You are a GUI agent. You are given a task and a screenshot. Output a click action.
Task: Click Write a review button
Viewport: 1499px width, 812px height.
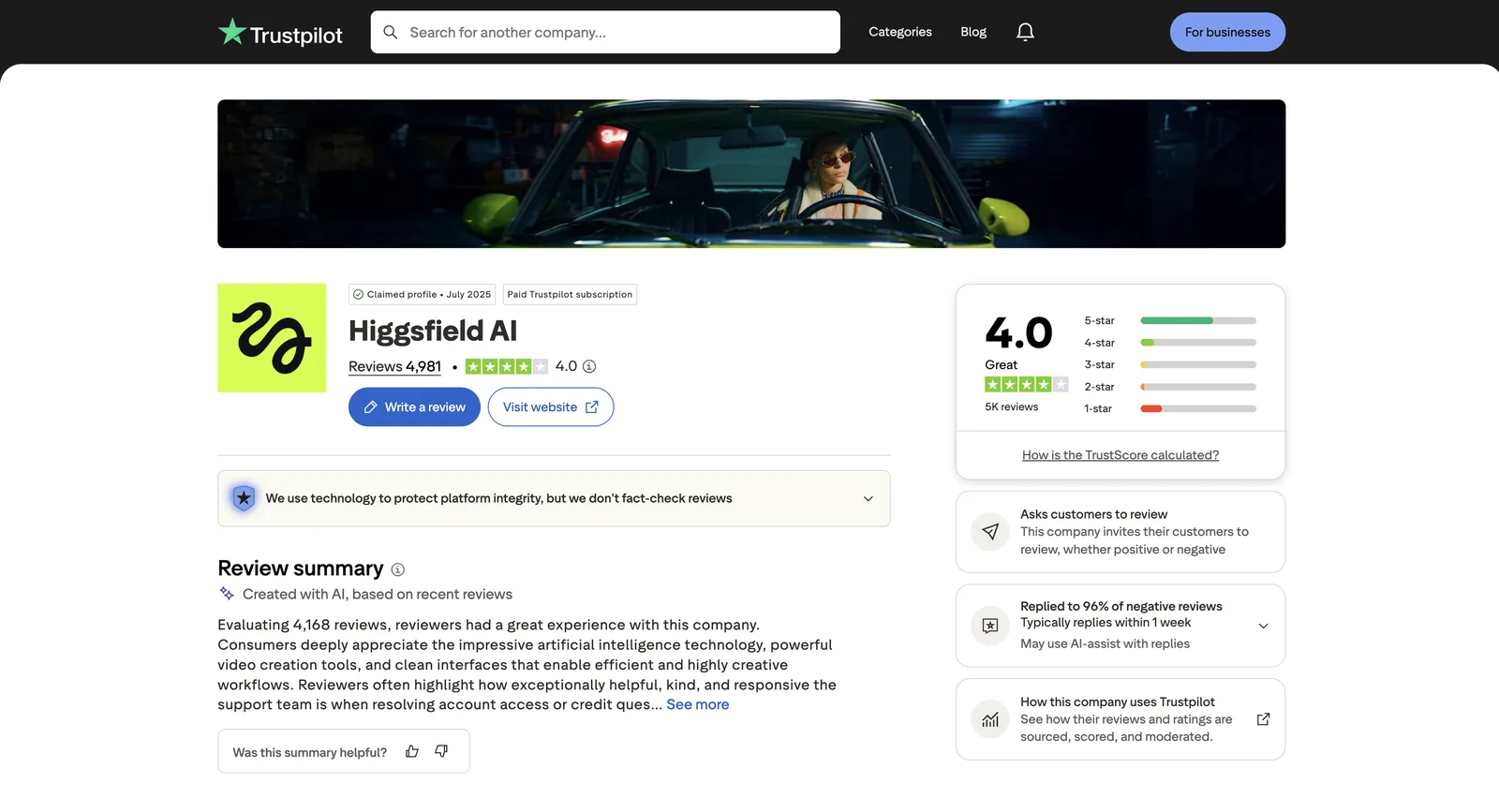coord(414,407)
